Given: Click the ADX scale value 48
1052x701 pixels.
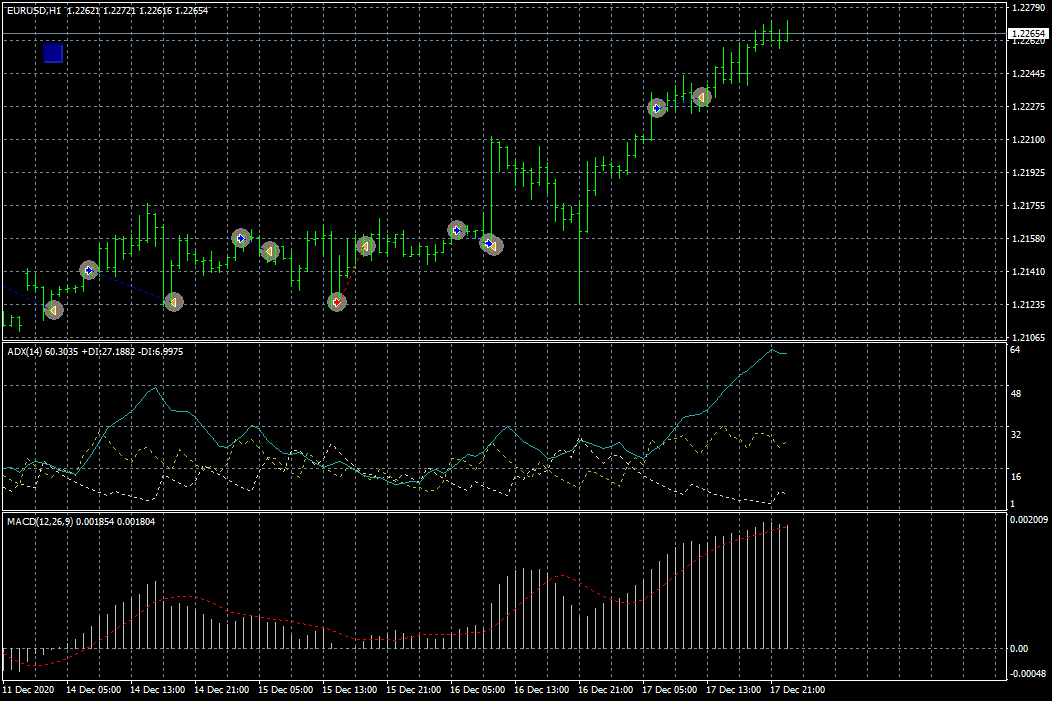Looking at the screenshot, I should (x=1016, y=394).
